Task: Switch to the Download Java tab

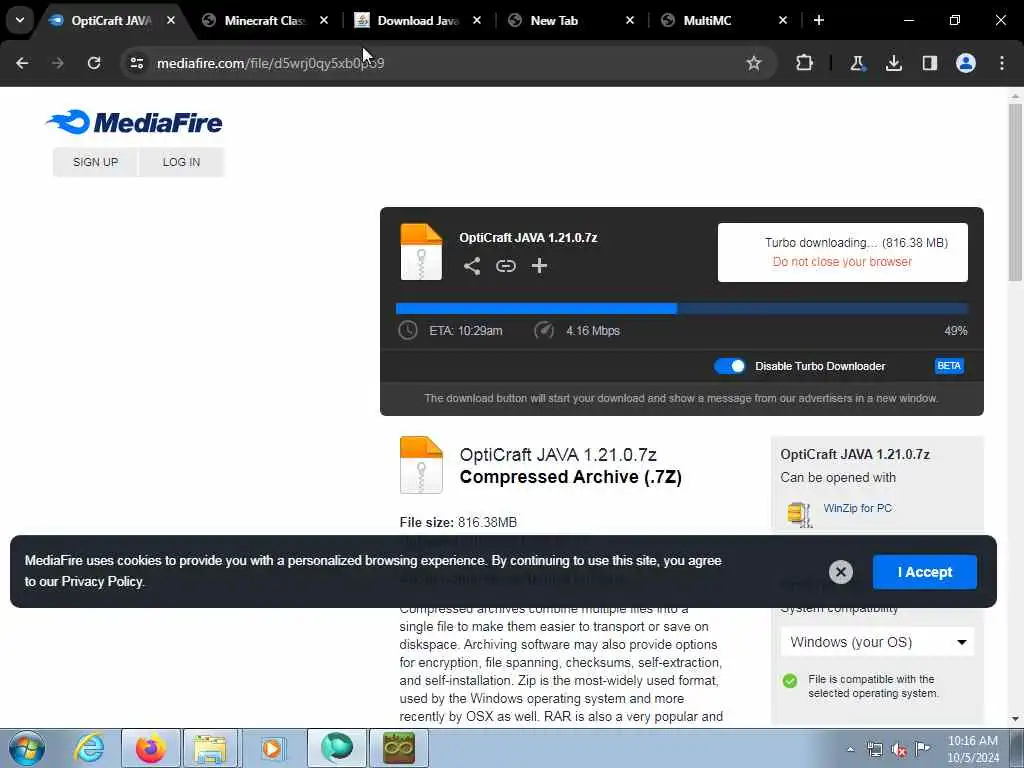Action: (x=418, y=21)
